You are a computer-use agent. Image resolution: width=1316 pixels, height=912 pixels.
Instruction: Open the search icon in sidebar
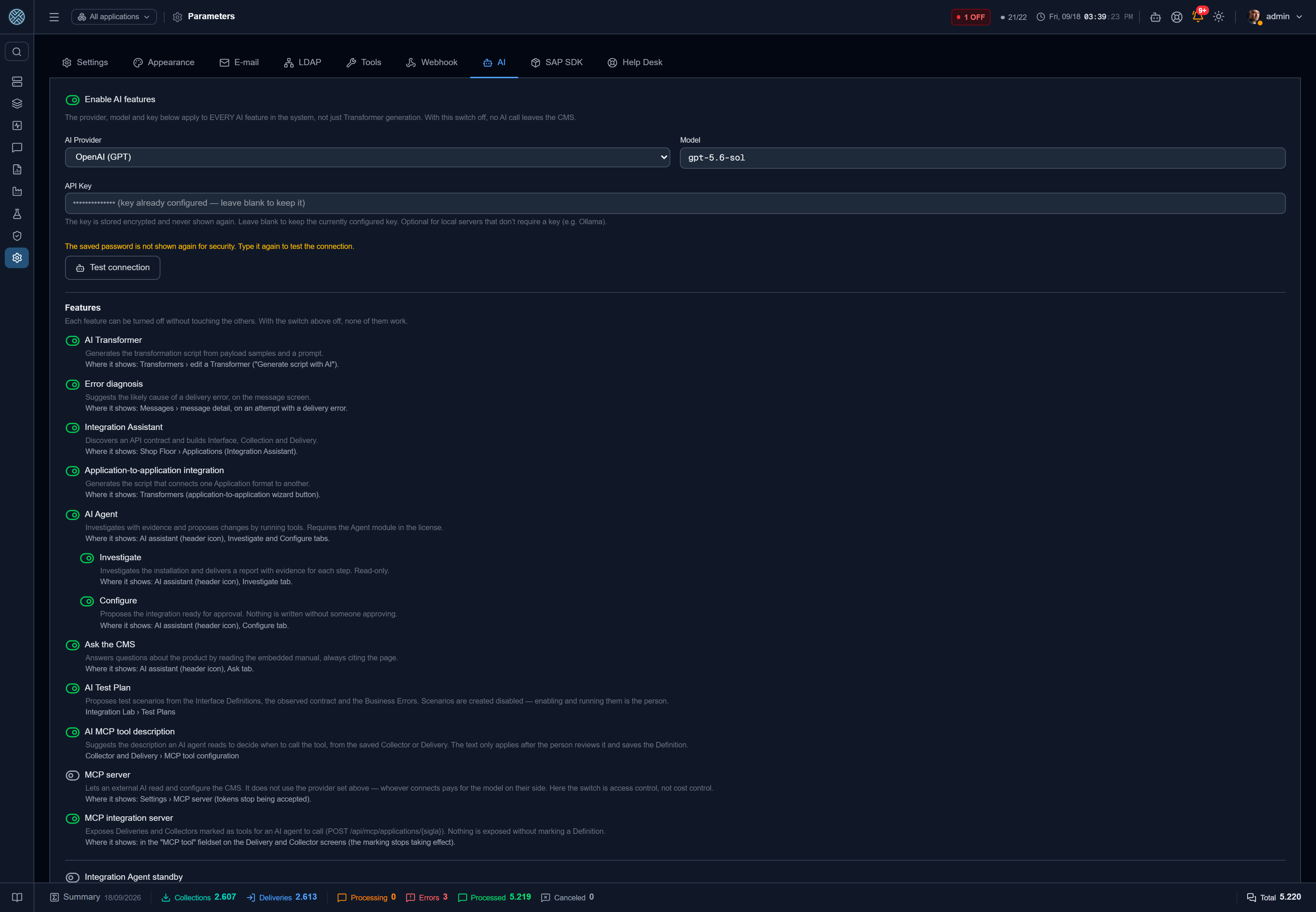click(x=16, y=52)
